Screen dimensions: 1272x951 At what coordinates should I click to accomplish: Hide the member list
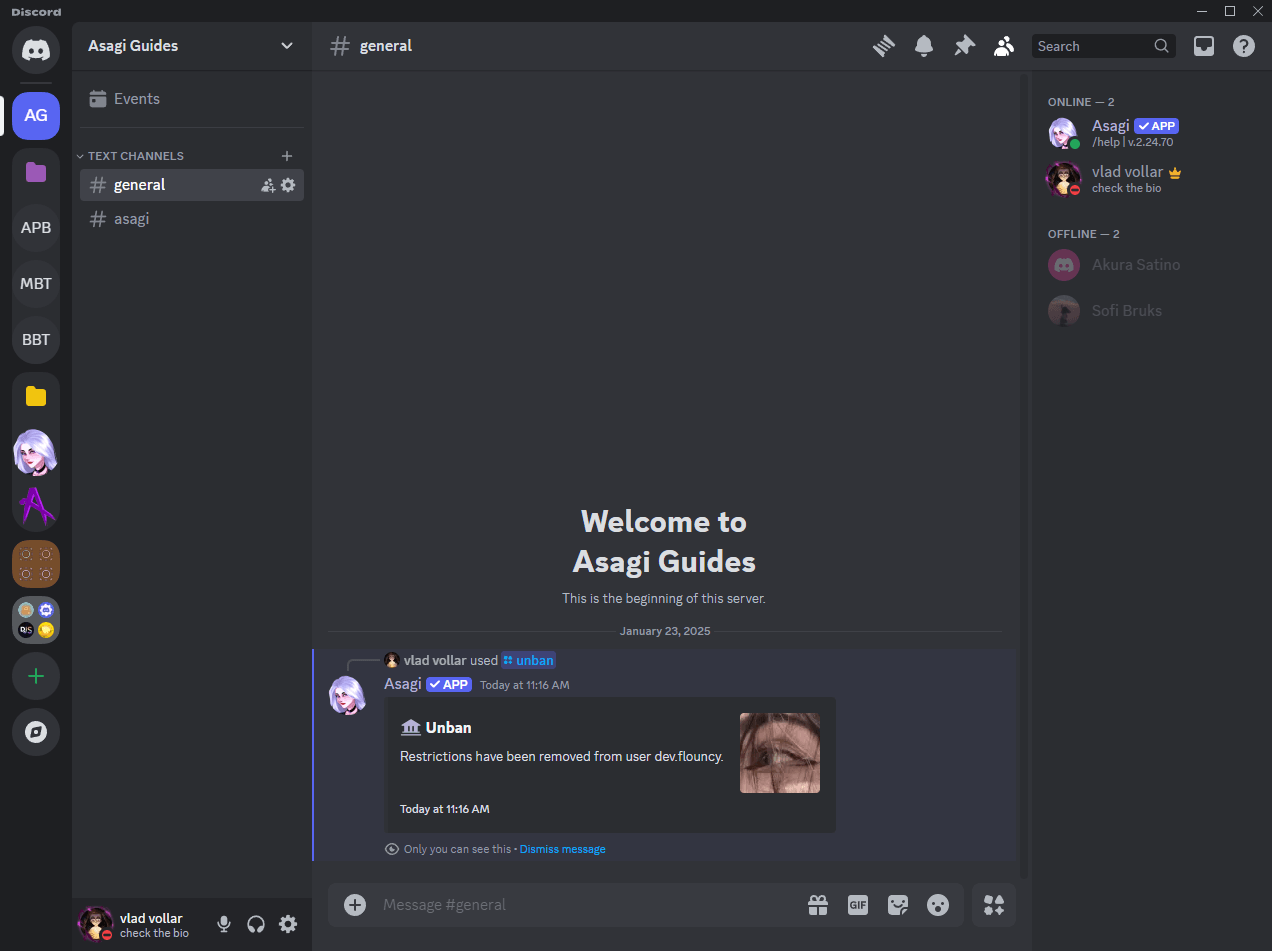click(x=1004, y=46)
